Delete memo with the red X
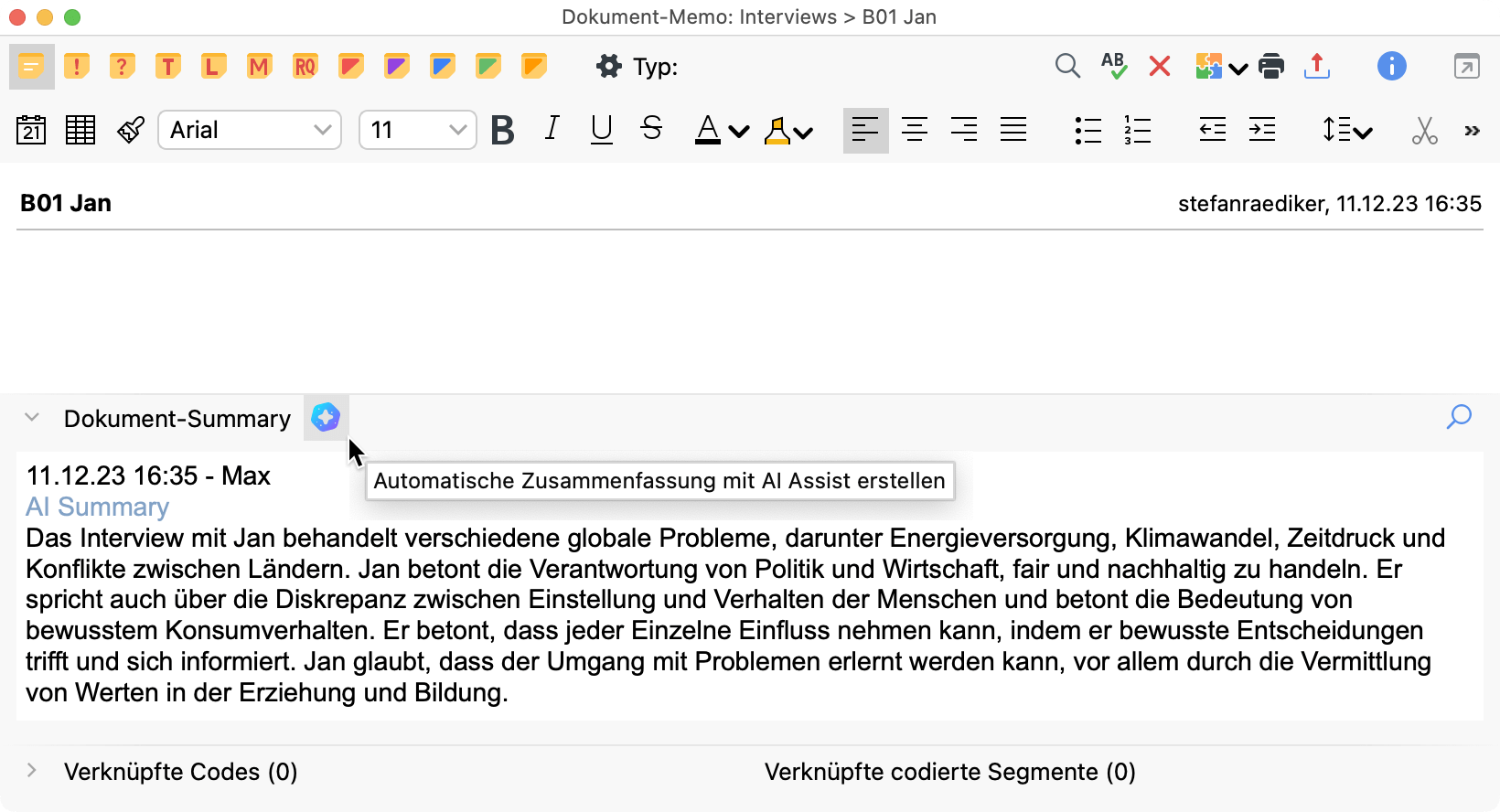The width and height of the screenshot is (1500, 812). (1160, 67)
